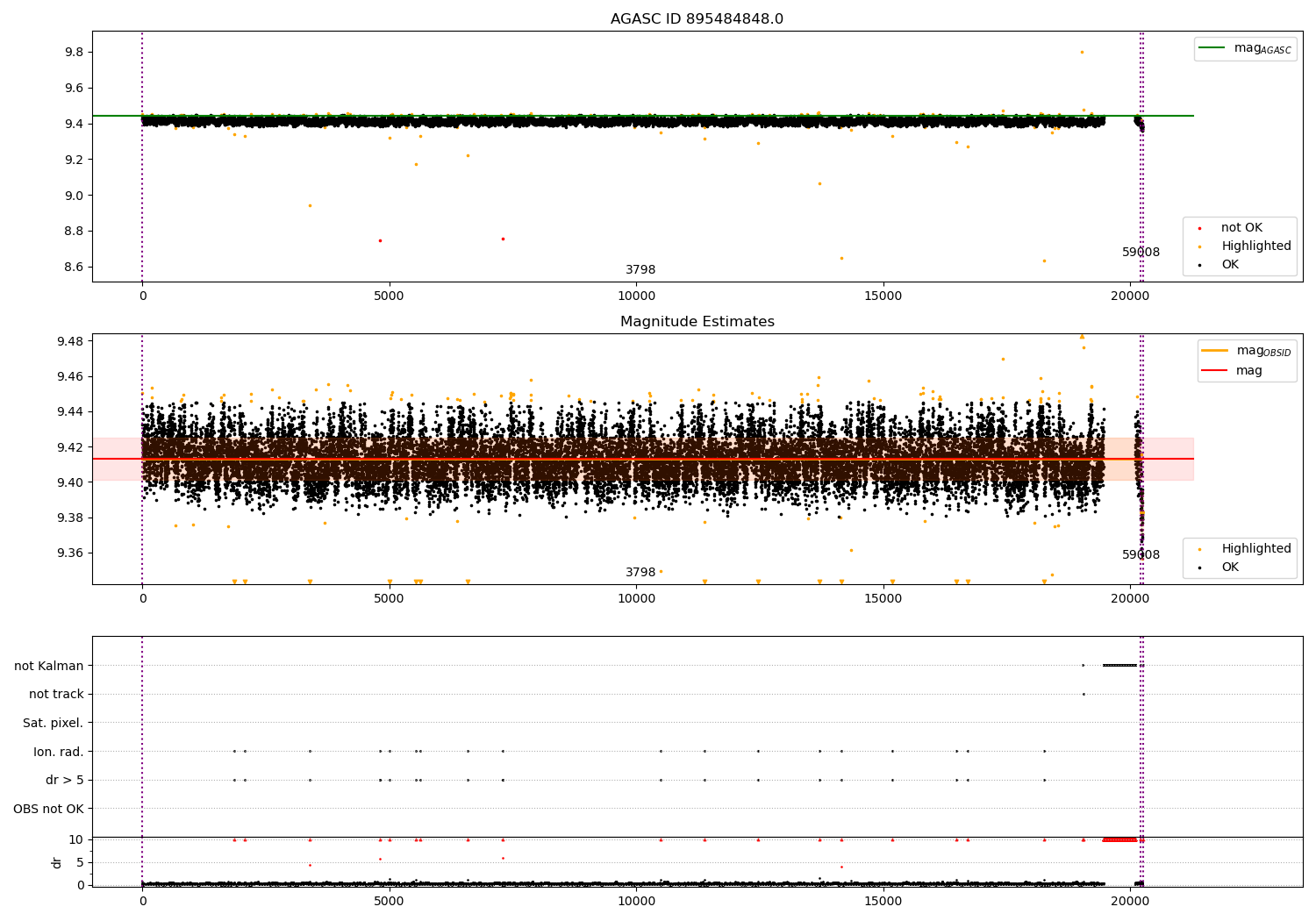Click the 'not Kalman' row label
Screen dimensions: 1316x921
(48, 666)
